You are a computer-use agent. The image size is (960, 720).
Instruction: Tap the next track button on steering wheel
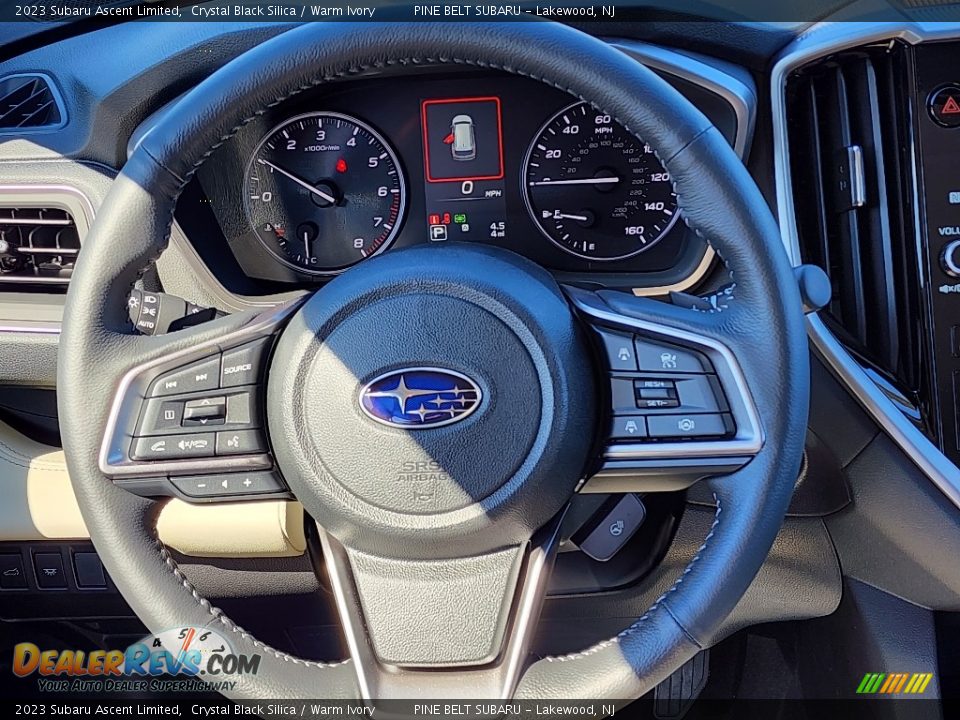201,378
